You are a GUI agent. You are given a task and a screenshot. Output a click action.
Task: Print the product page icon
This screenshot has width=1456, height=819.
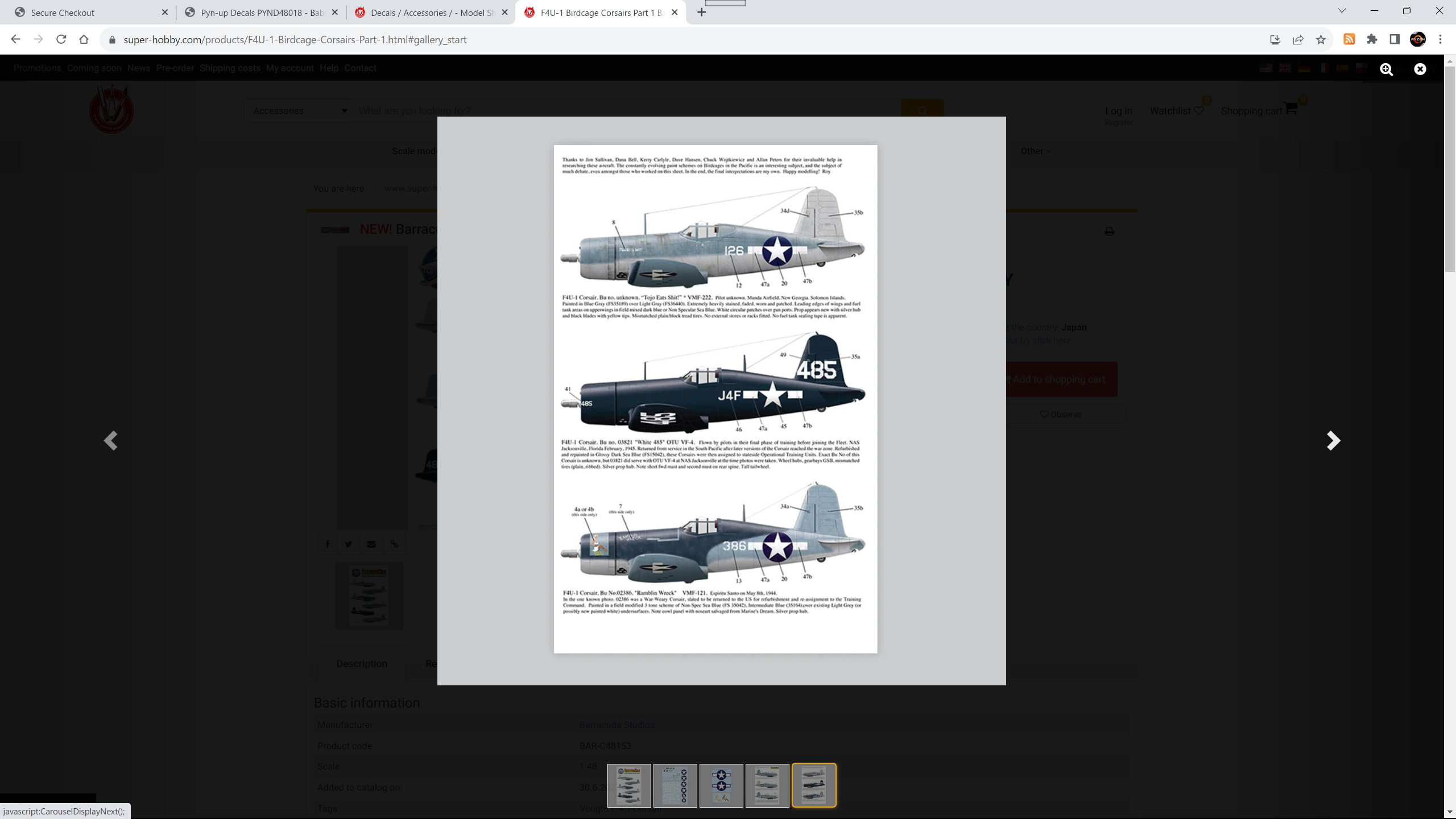[x=1109, y=231]
